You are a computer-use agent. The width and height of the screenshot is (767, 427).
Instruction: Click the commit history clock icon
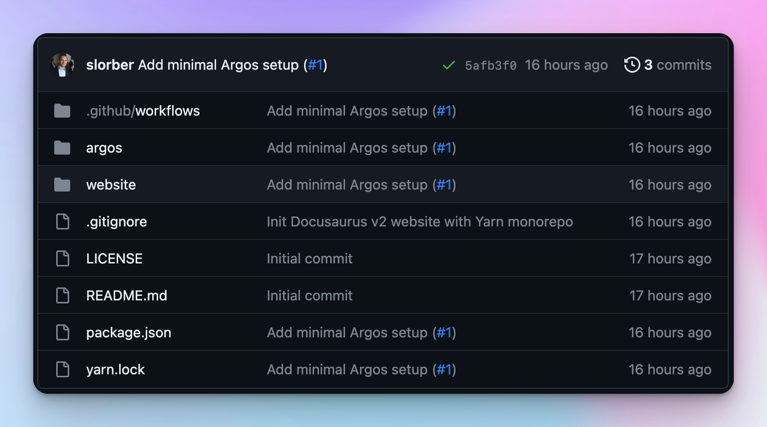pyautogui.click(x=631, y=65)
